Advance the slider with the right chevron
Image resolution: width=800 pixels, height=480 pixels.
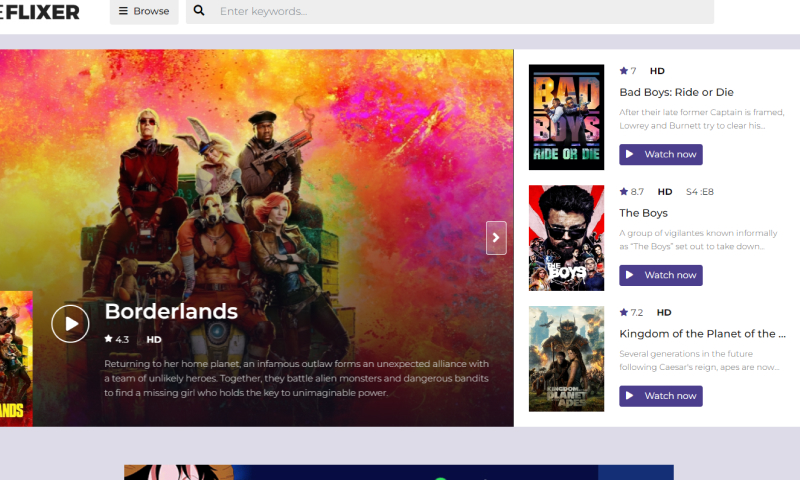pyautogui.click(x=496, y=238)
